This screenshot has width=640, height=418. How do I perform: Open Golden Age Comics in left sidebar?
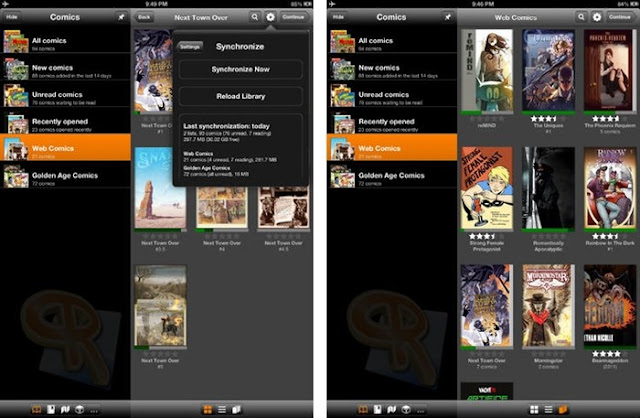pos(65,176)
